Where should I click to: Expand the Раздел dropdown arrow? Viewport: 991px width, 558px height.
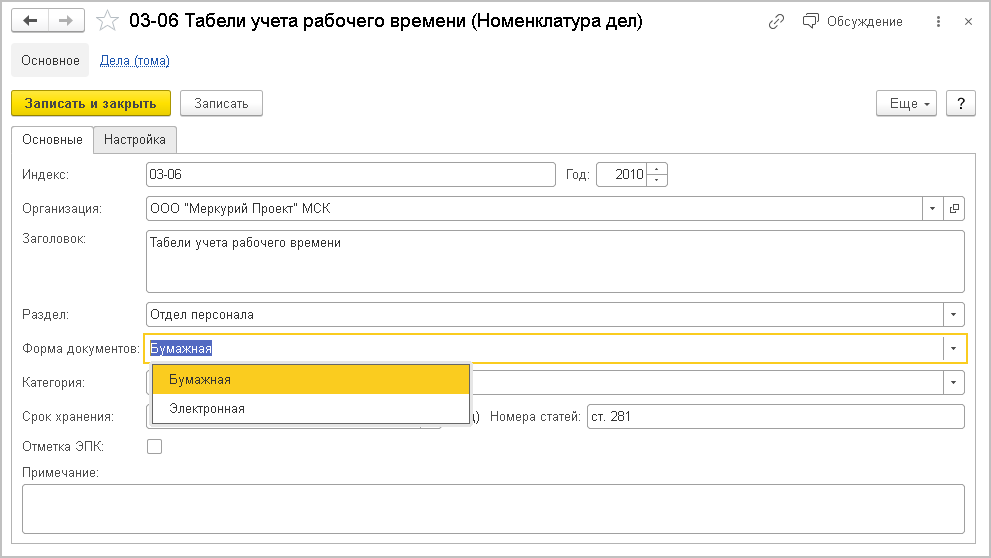point(954,315)
